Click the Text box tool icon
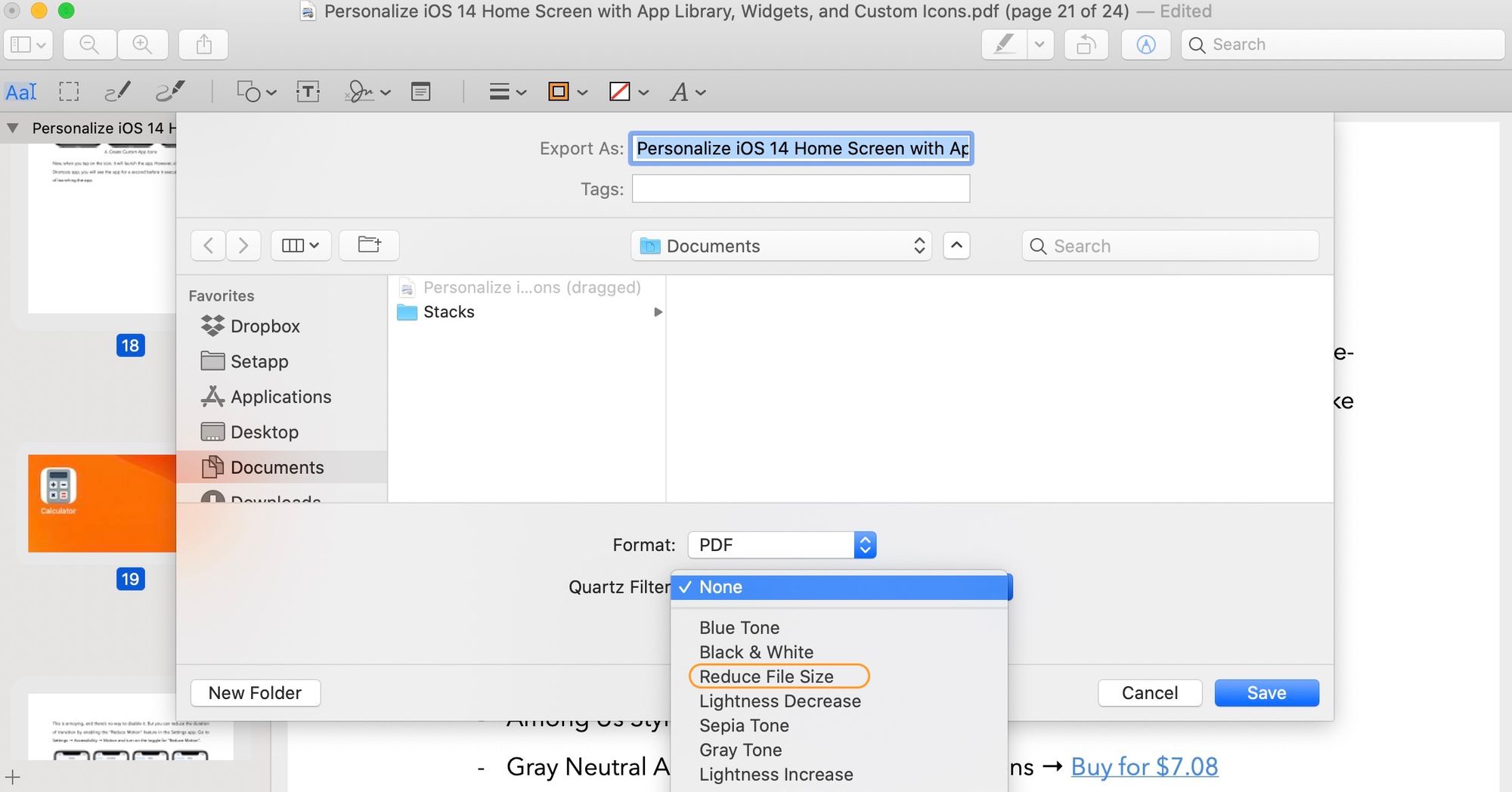1512x792 pixels. click(x=308, y=92)
